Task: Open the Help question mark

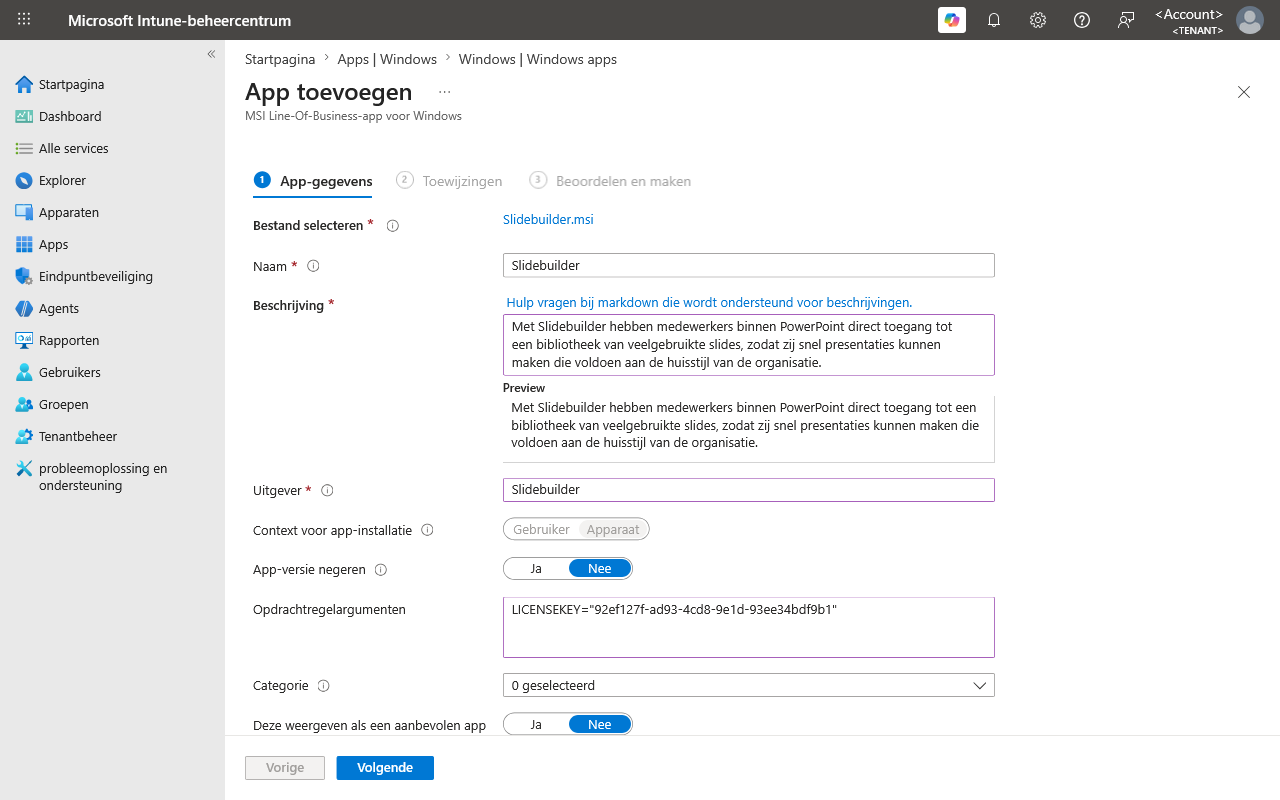Action: (x=1082, y=20)
